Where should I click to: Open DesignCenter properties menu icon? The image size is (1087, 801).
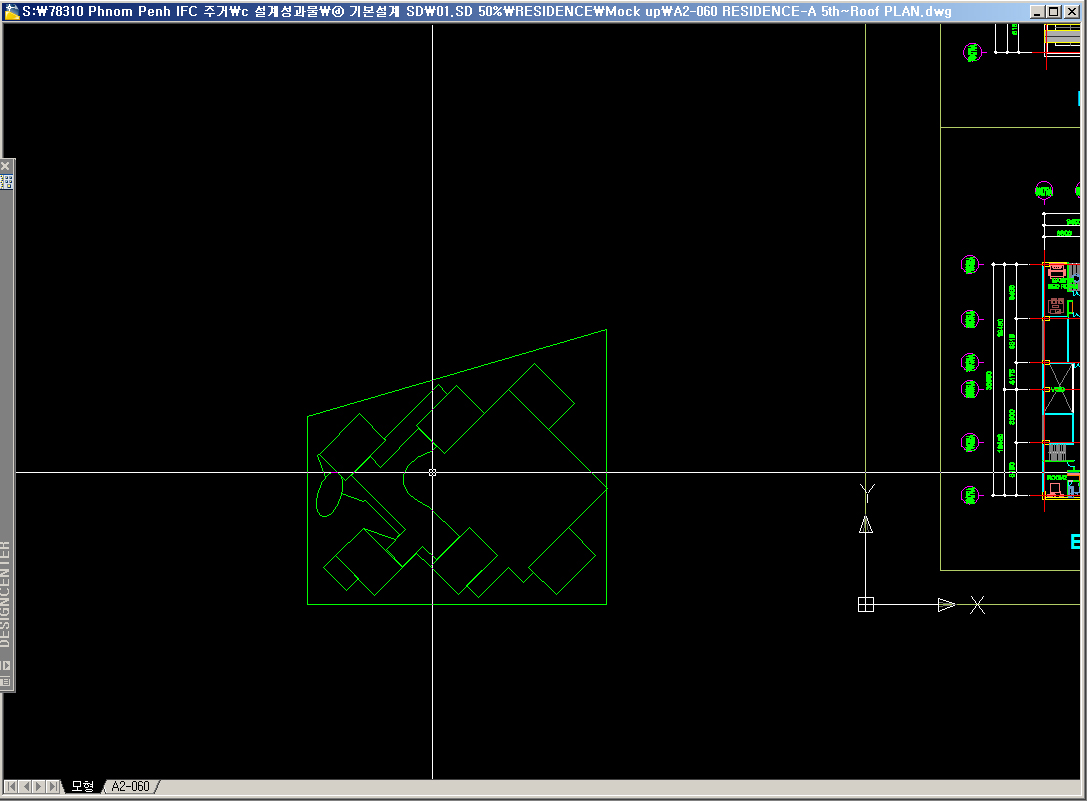6,681
